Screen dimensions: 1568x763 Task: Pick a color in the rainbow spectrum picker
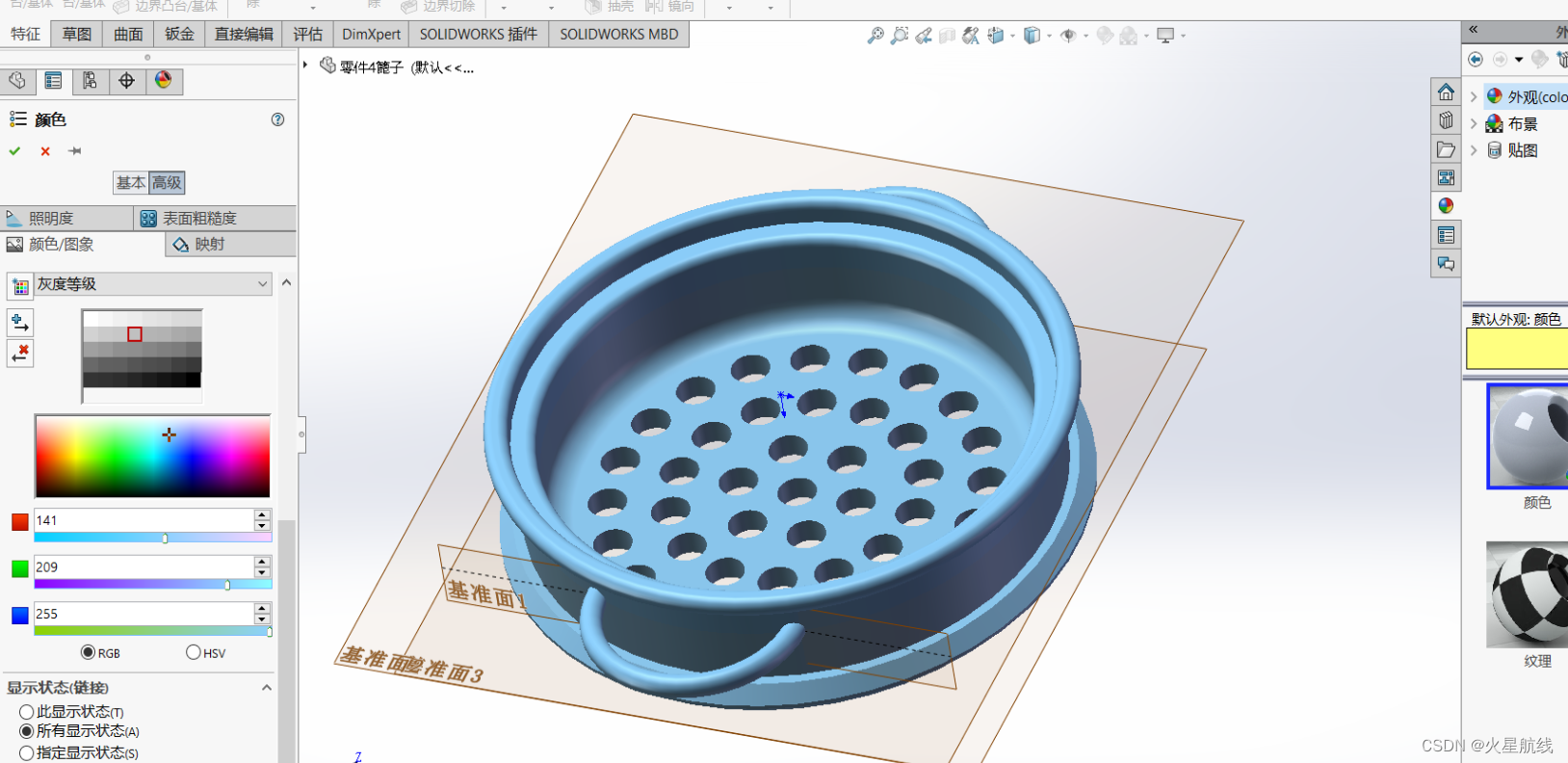pyautogui.click(x=152, y=457)
